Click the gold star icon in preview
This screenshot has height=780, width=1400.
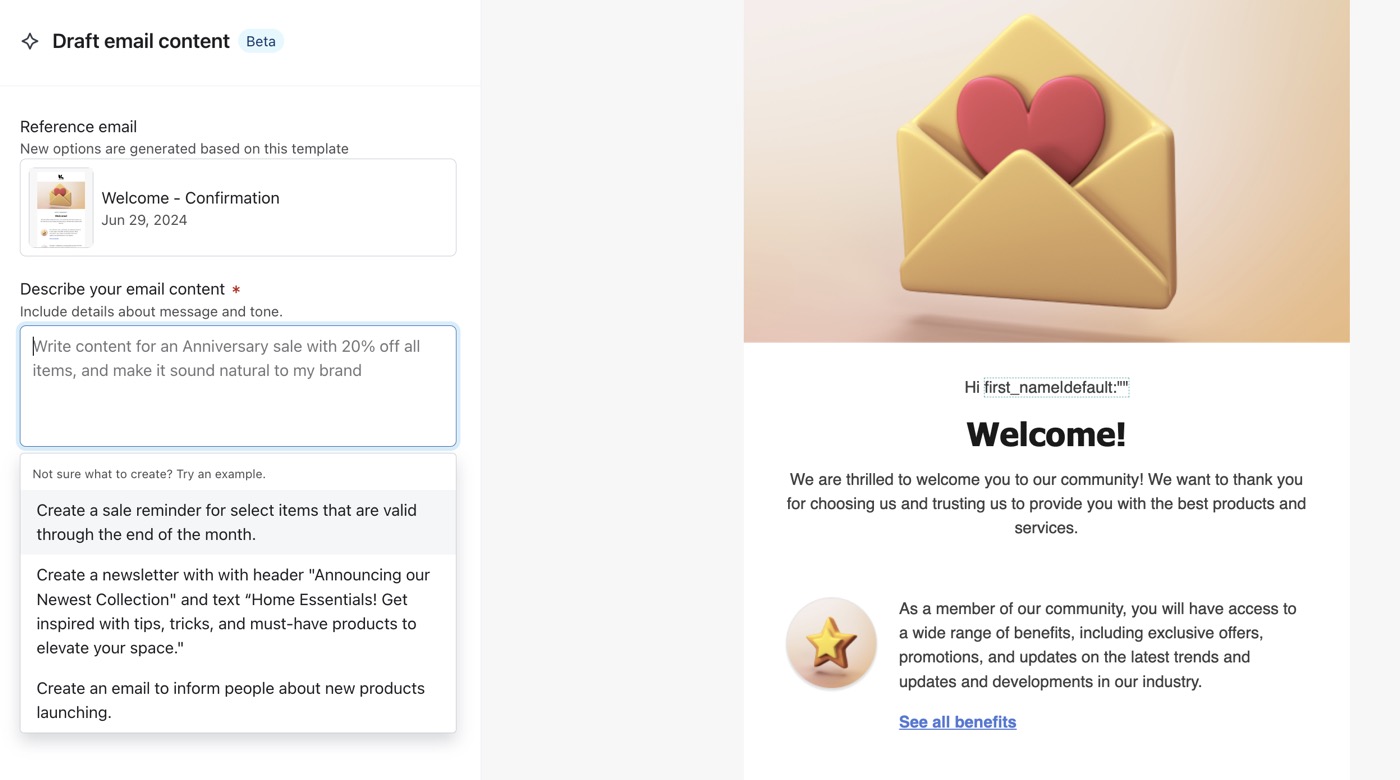click(x=831, y=643)
